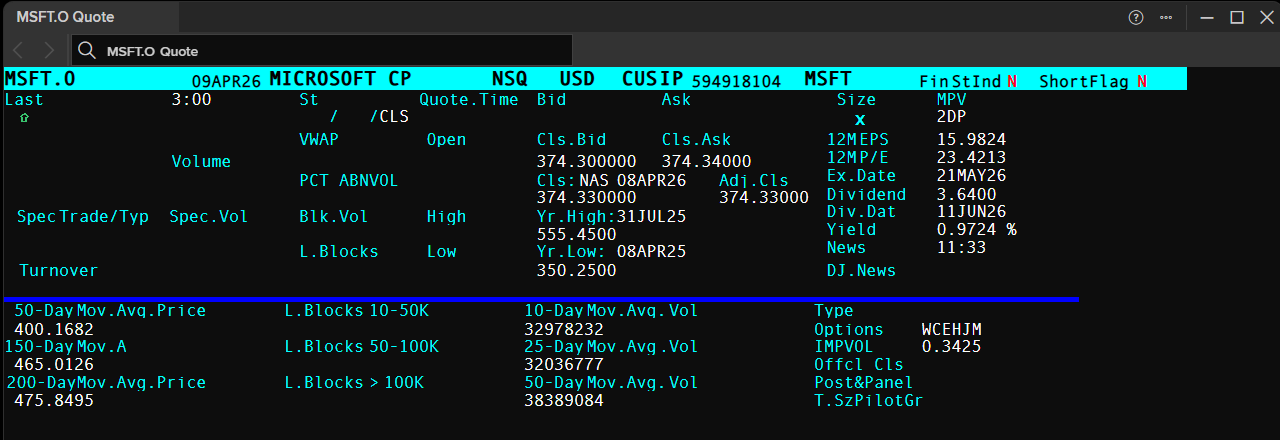This screenshot has width=1280, height=440.
Task: Click the green up-arrow tick indicator
Action: 24,118
